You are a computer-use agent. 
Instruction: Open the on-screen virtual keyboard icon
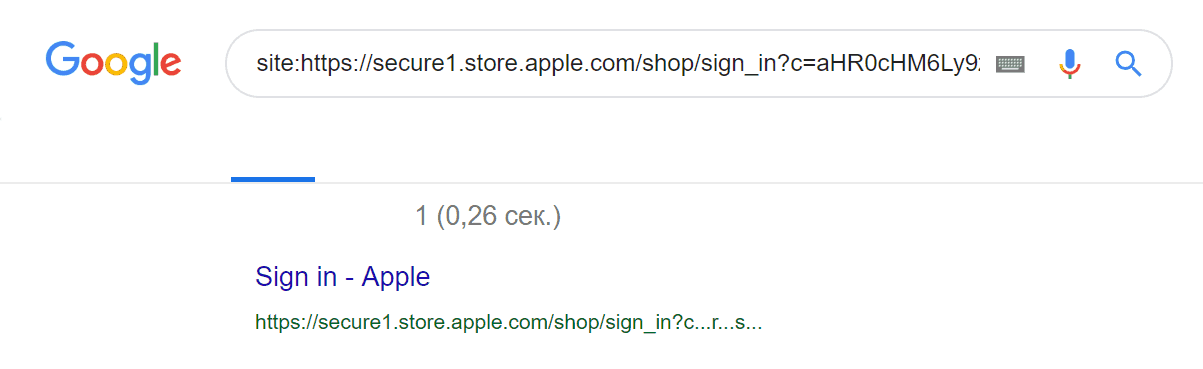pyautogui.click(x=1010, y=64)
